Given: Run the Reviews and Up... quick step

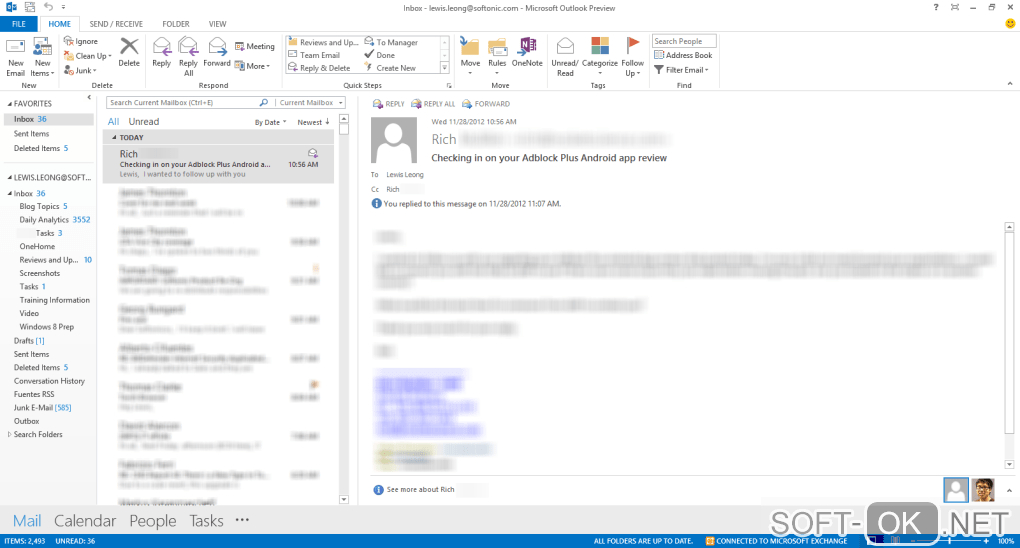Looking at the screenshot, I should coord(323,42).
